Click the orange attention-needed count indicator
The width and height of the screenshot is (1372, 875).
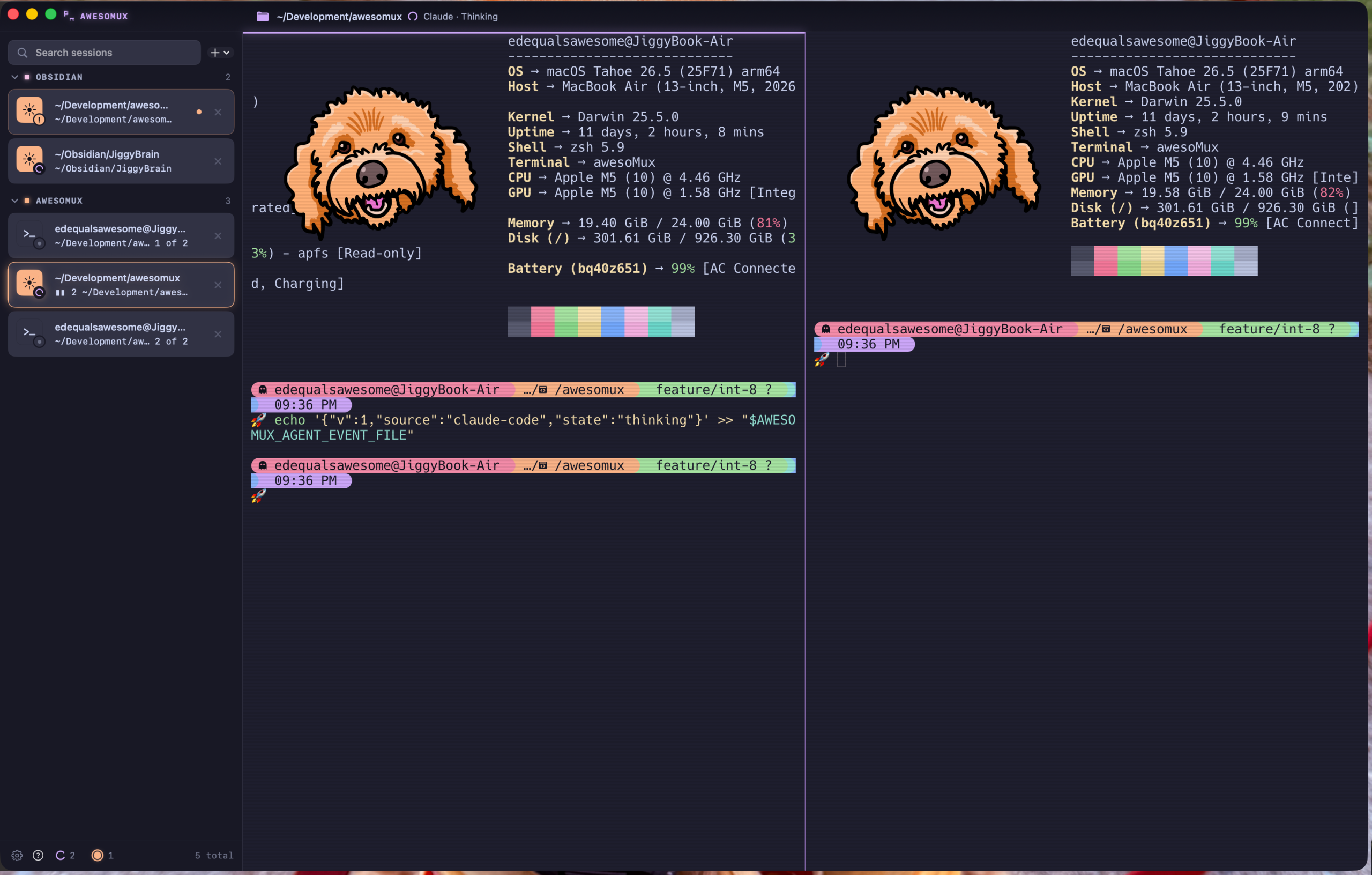102,855
